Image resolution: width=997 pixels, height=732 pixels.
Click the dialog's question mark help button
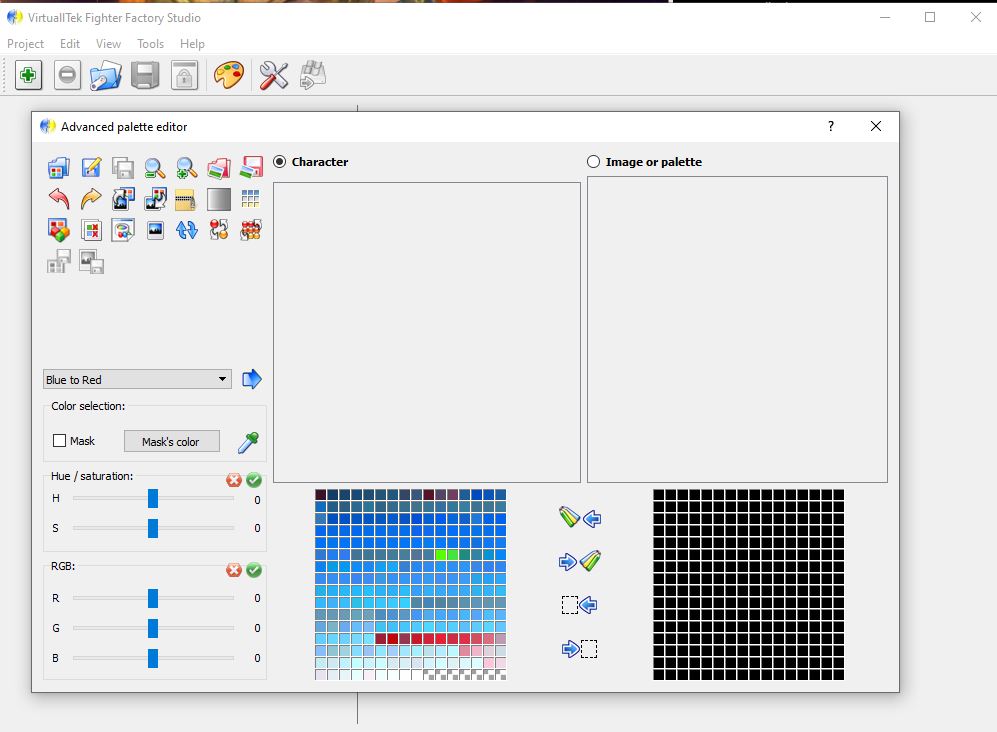pyautogui.click(x=830, y=126)
